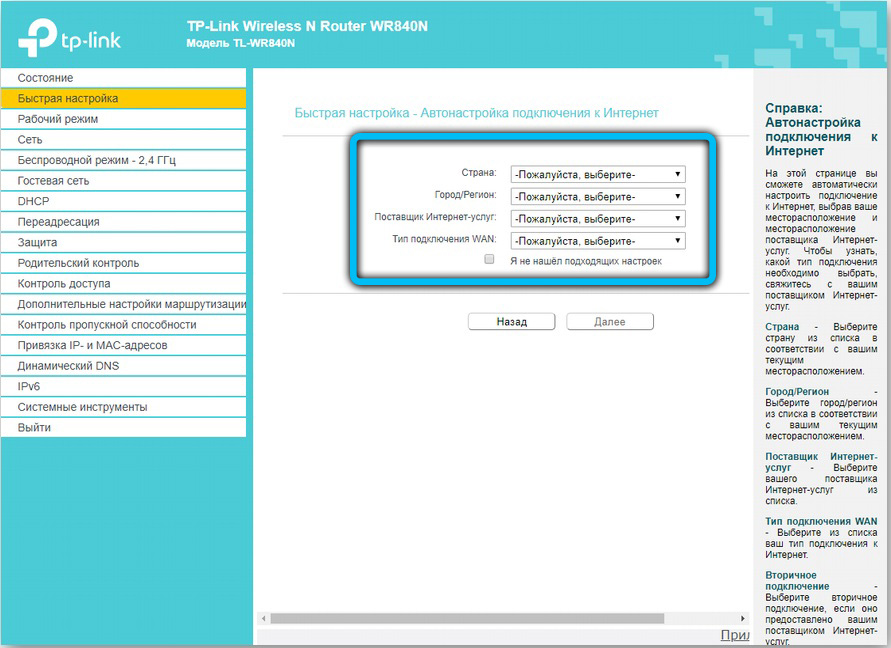Screen dimensions: 891x648
Task: Click the horizontal scrollbar track
Action: [700, 619]
